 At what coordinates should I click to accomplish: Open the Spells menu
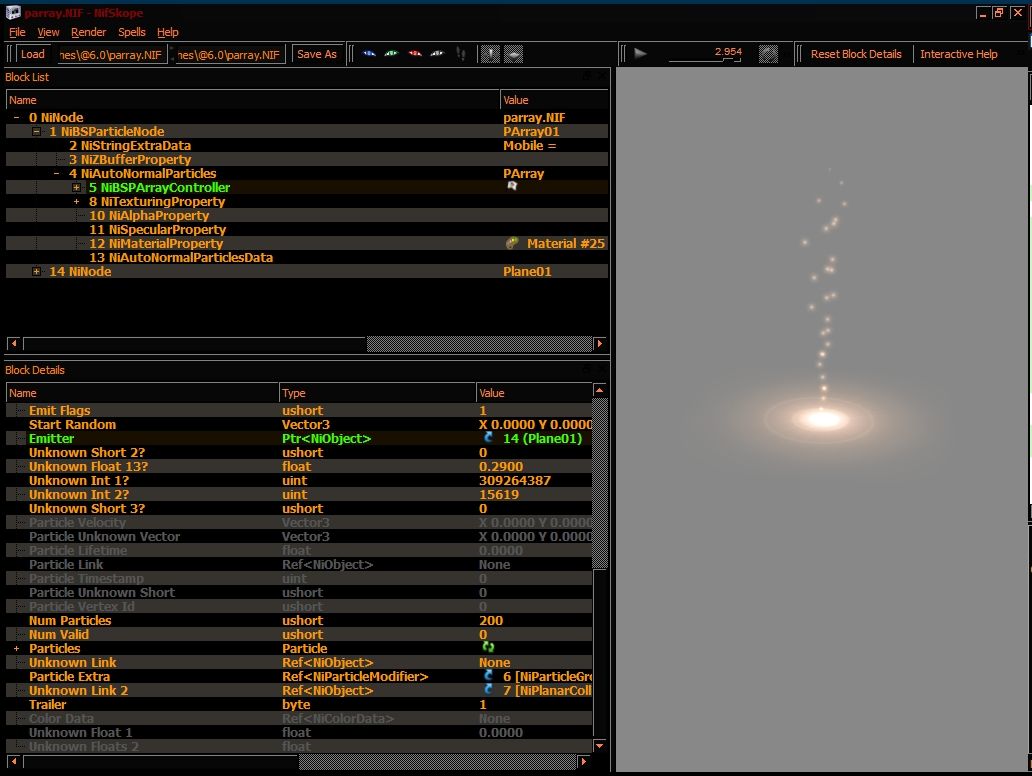tap(132, 32)
